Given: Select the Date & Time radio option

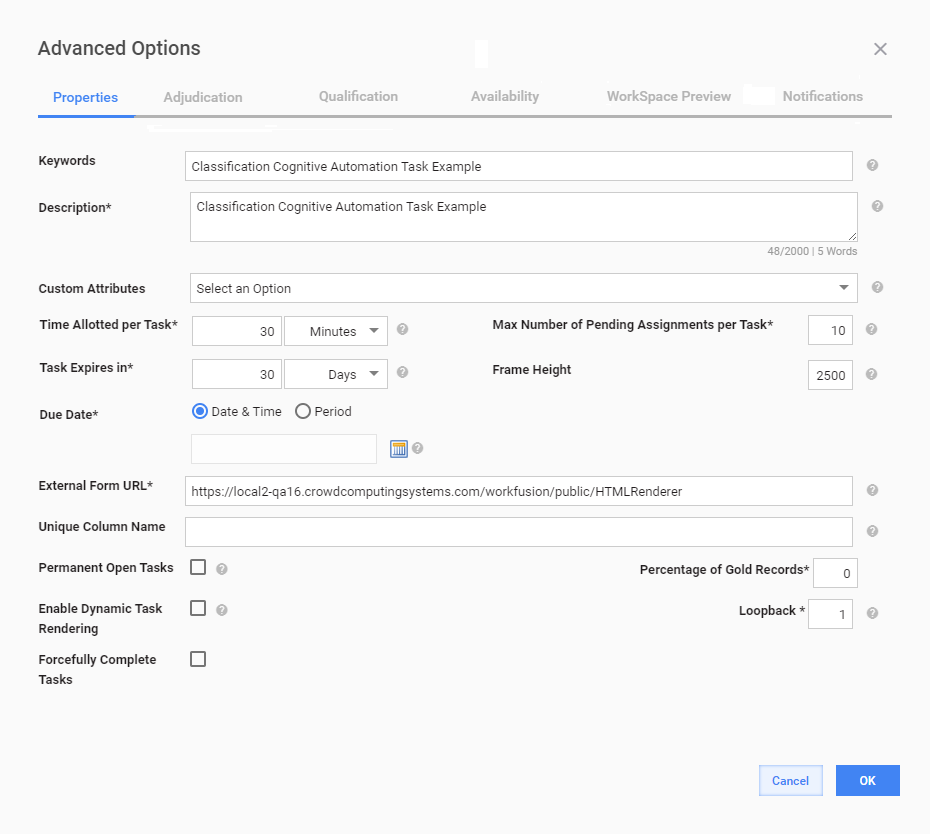Looking at the screenshot, I should 200,411.
